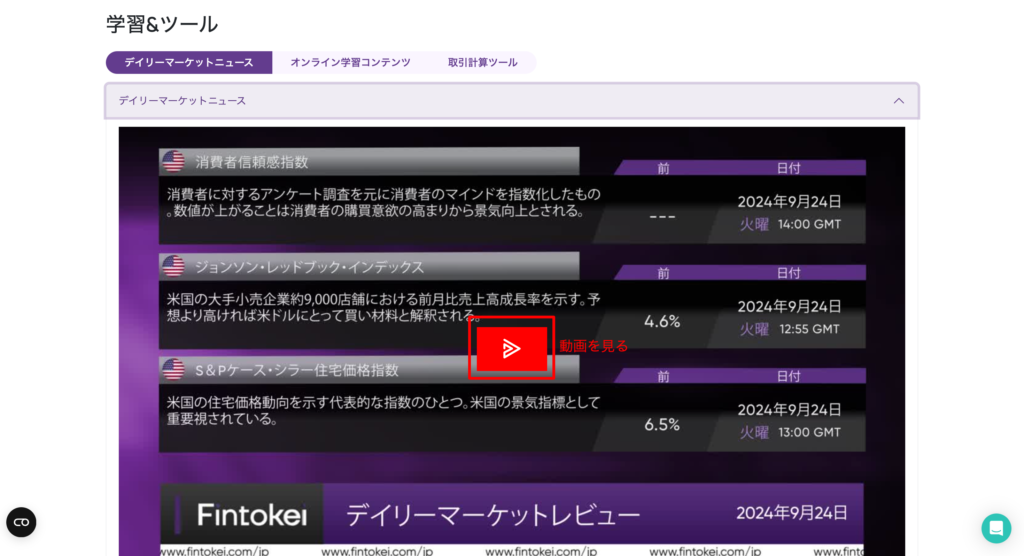Switch to デイリーマーケットニュース tab
The image size is (1024, 556).
pos(189,63)
